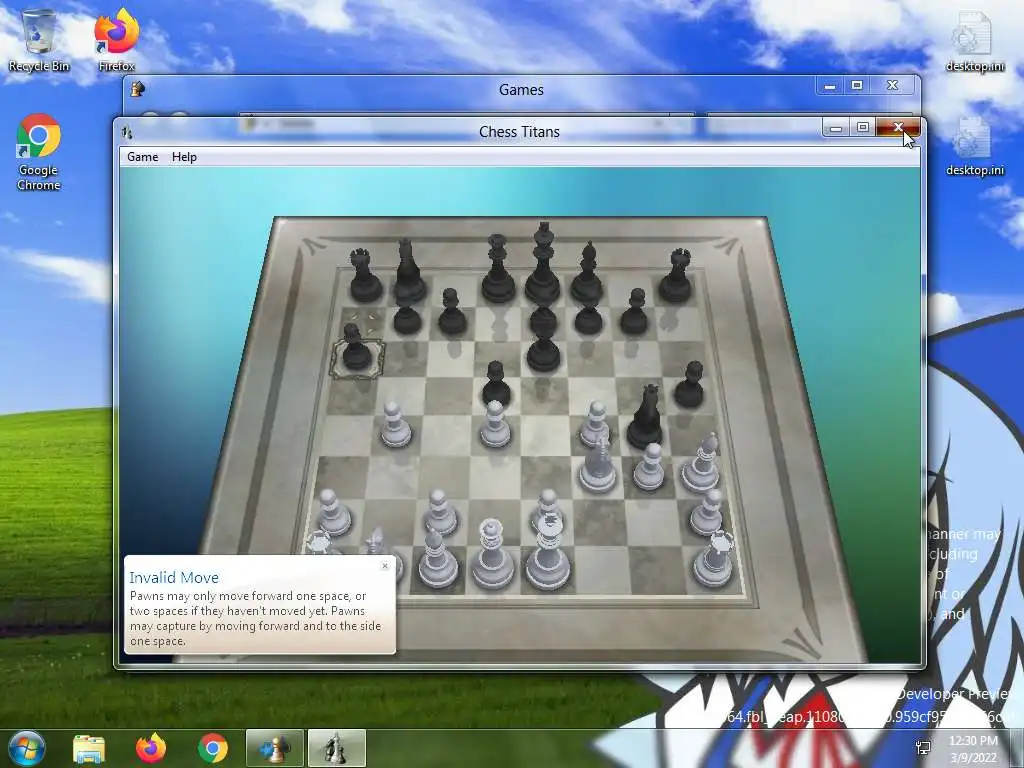Click the Games window title bar icon

[x=137, y=89]
